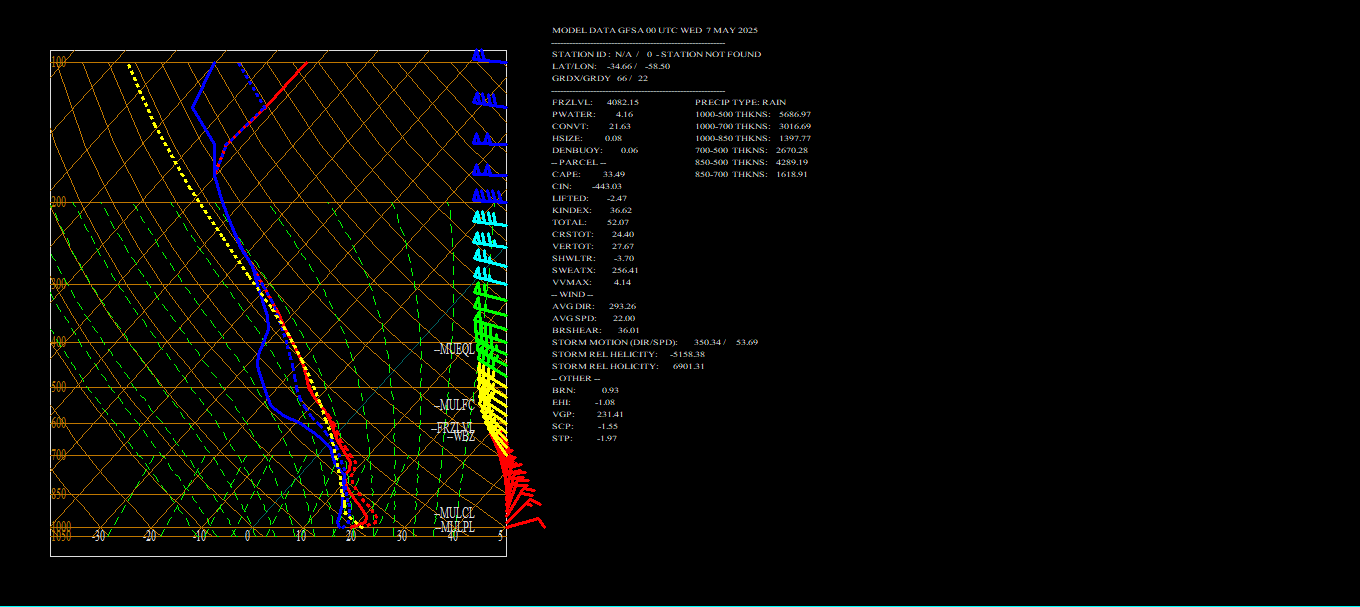Click the DENBUOY value 0.06

[629, 150]
